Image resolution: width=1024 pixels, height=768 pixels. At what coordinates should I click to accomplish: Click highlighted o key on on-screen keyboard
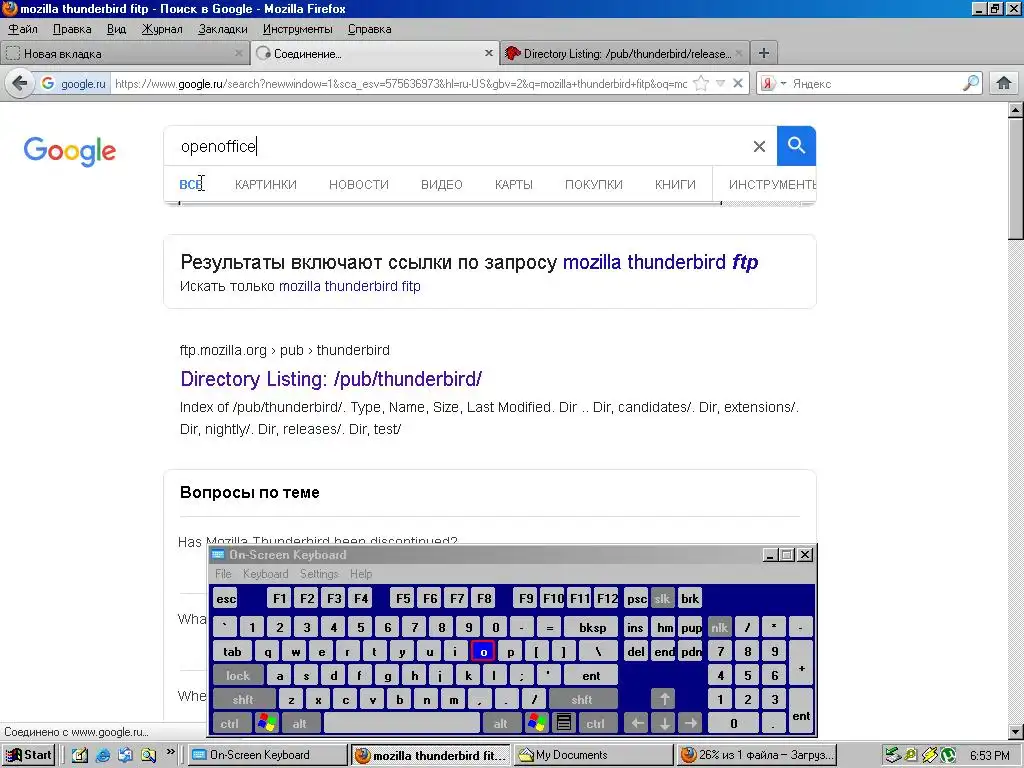click(x=483, y=651)
